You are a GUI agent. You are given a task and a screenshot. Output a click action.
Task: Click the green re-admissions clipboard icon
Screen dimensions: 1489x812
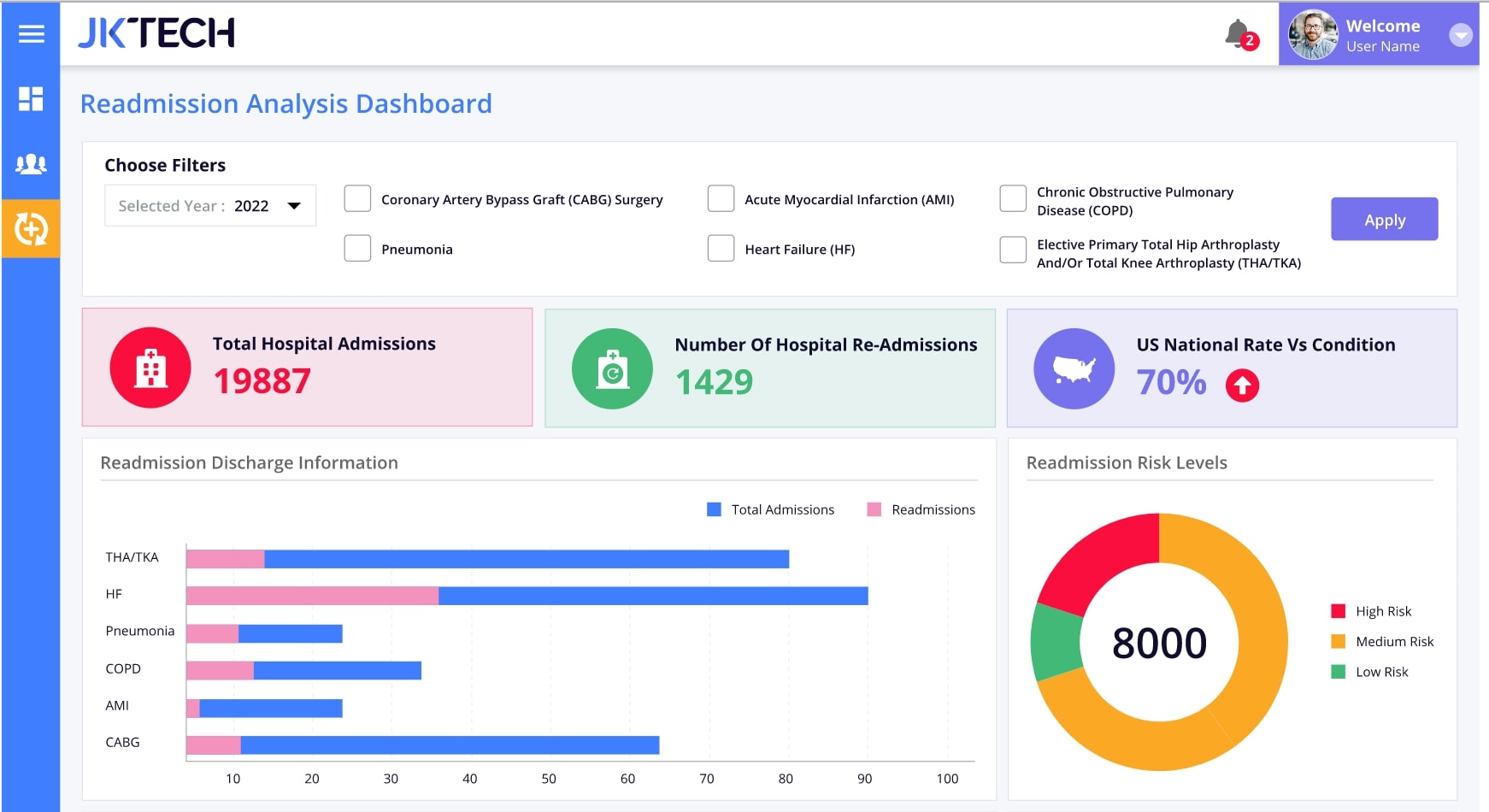point(612,368)
